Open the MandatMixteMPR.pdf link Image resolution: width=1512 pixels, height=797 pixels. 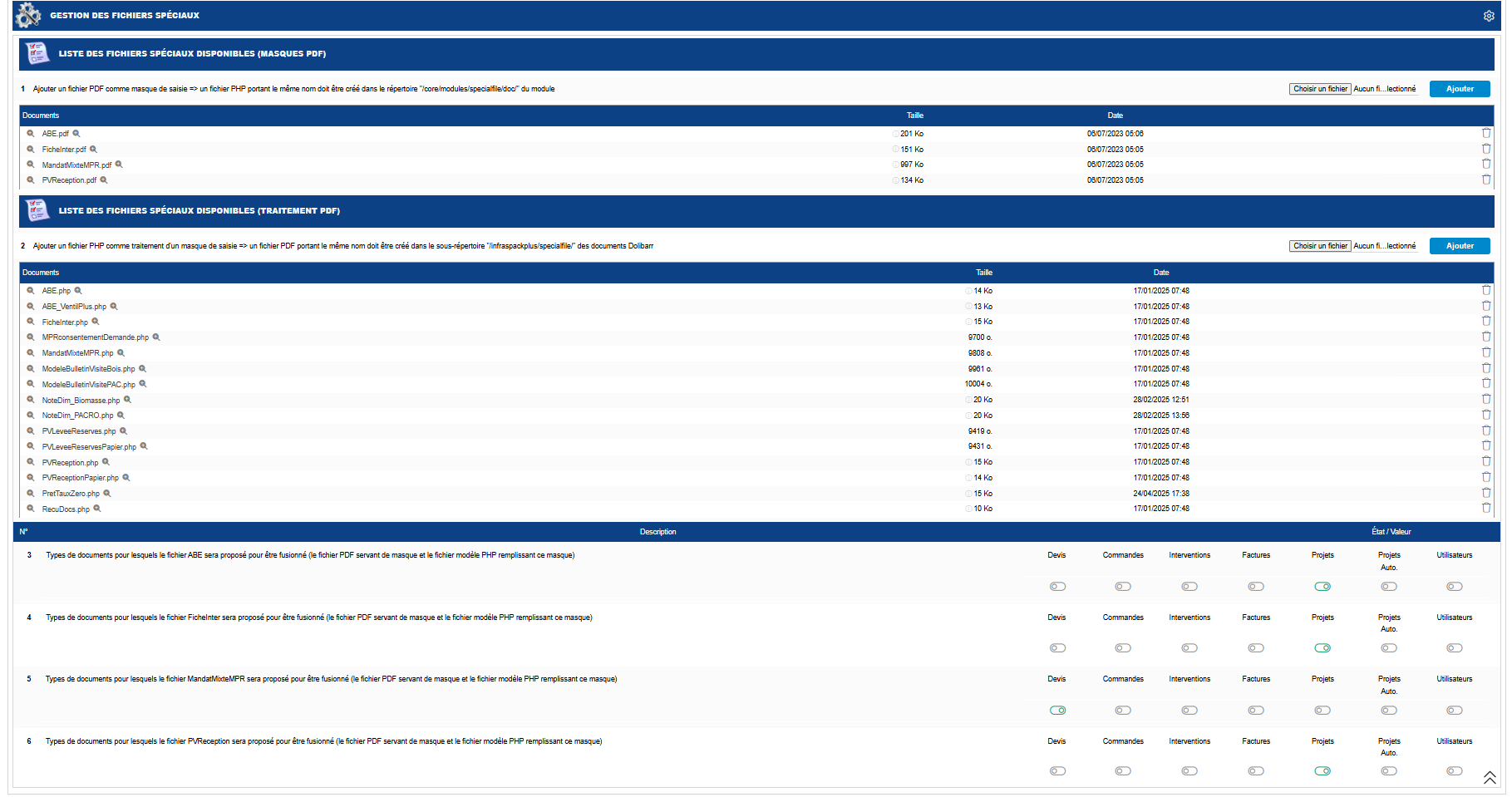point(76,165)
